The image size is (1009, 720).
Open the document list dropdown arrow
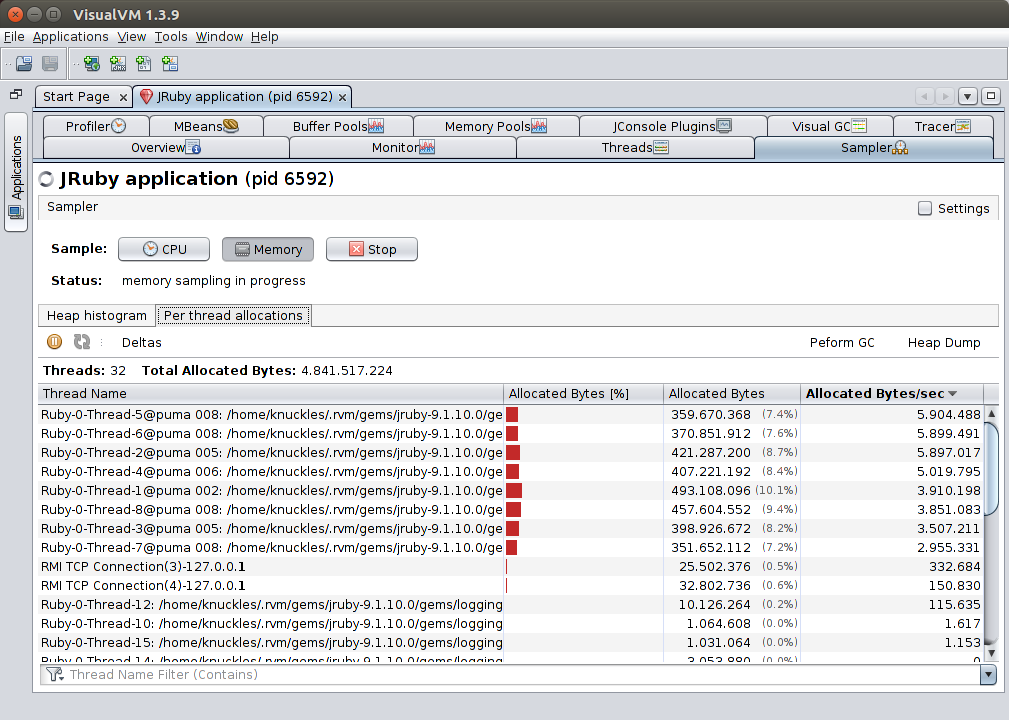(x=967, y=97)
